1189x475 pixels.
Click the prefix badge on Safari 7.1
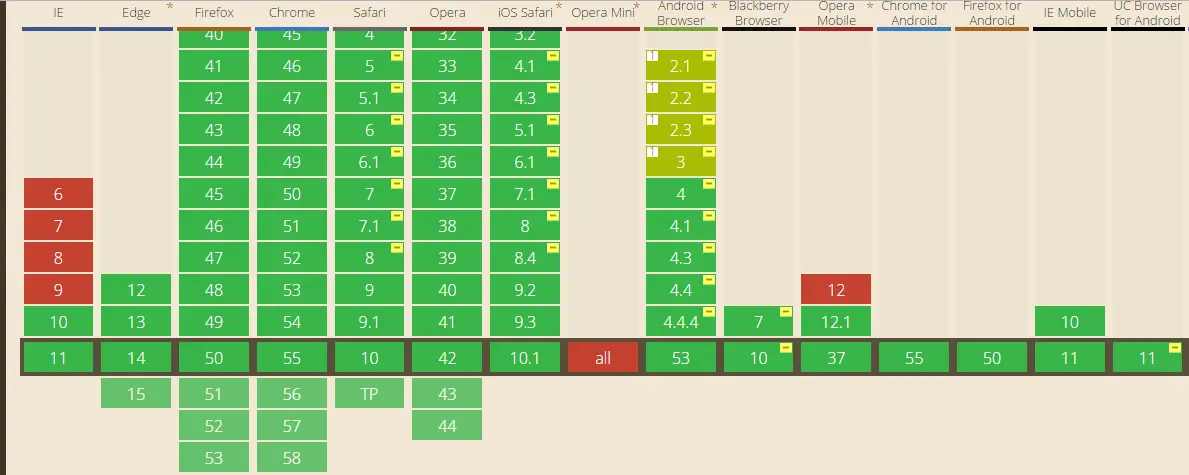pyautogui.click(x=397, y=215)
